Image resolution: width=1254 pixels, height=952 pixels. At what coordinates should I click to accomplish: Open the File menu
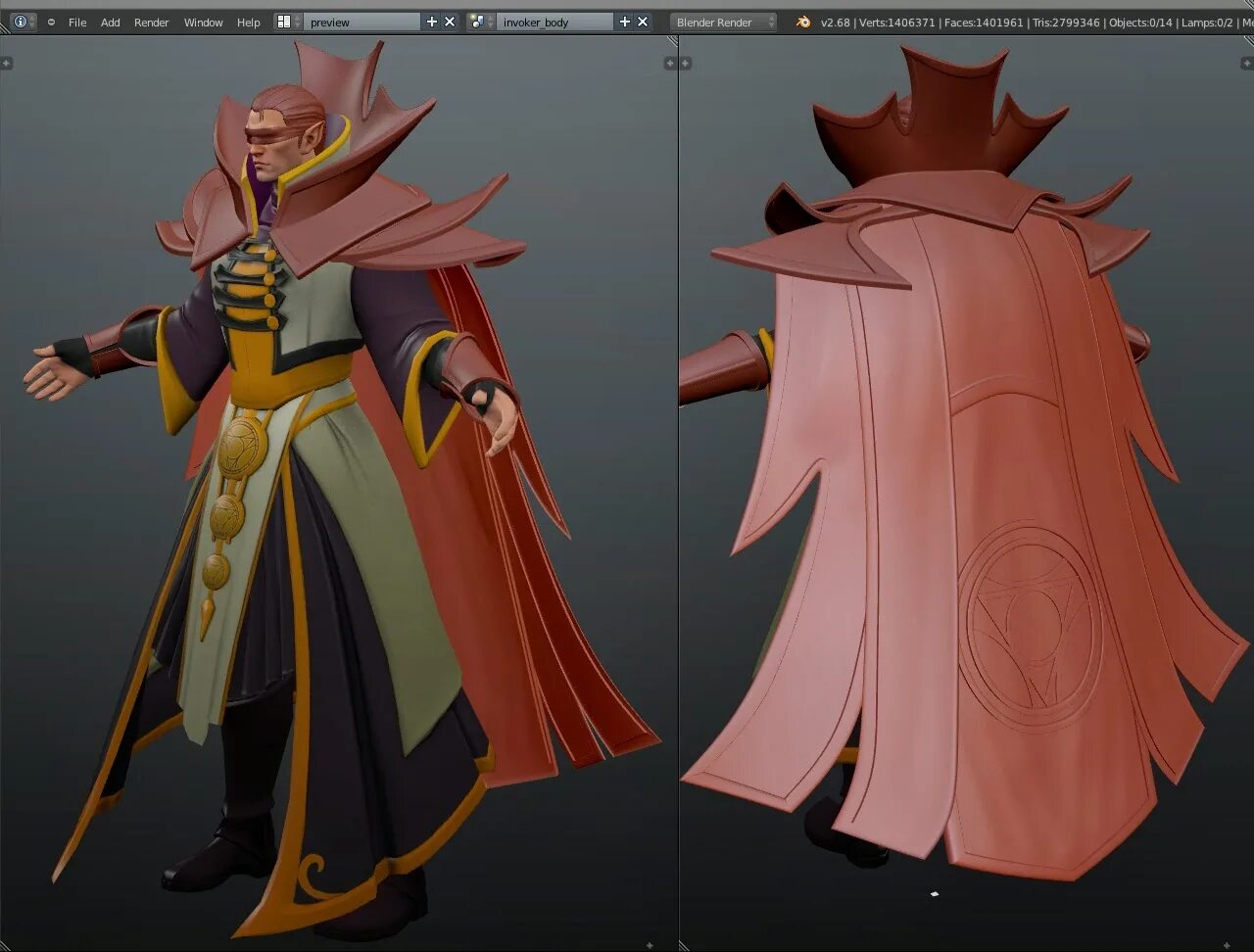(x=77, y=22)
